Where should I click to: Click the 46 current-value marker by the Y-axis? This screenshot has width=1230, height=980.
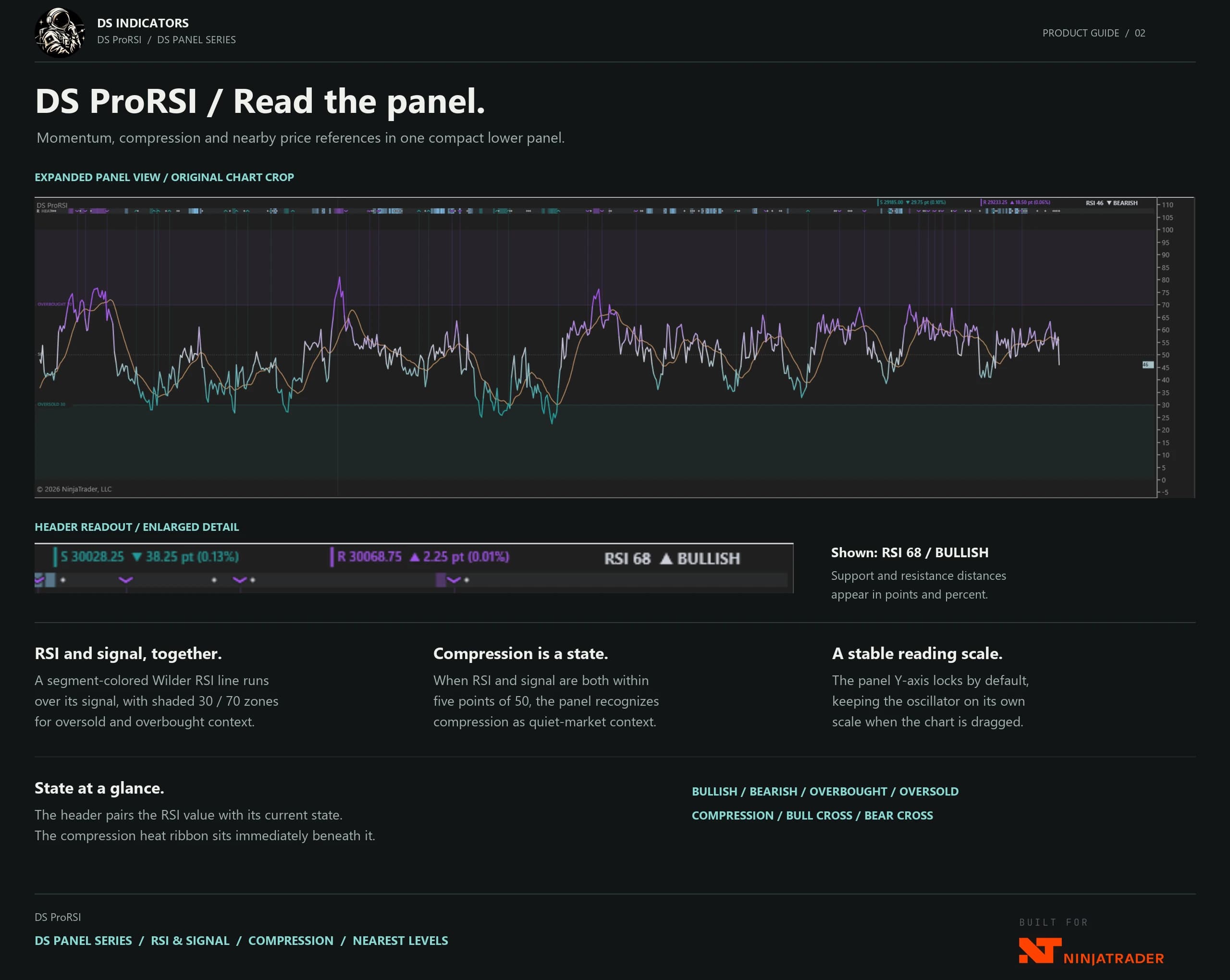[x=1147, y=365]
